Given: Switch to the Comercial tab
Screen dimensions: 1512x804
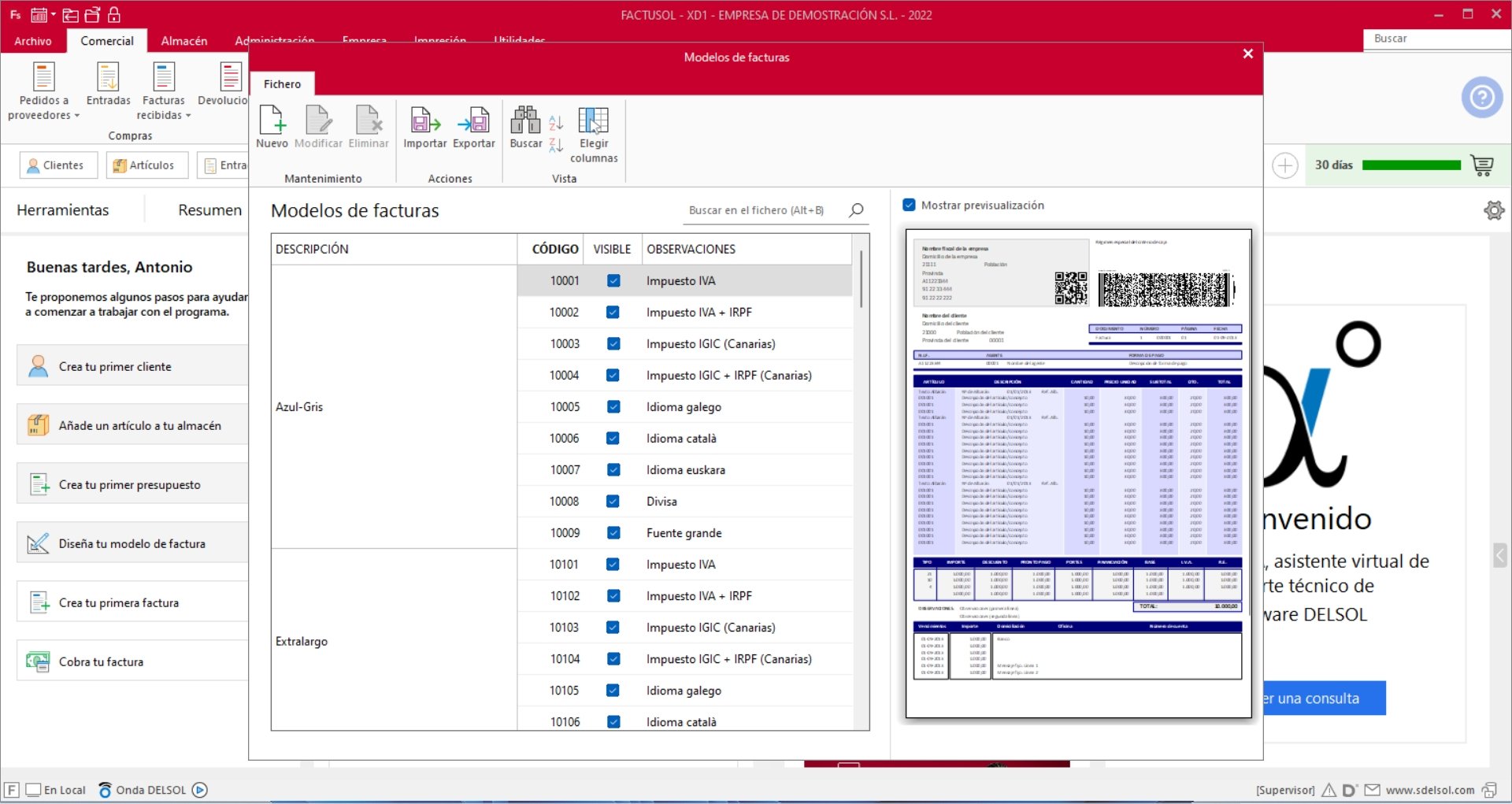Looking at the screenshot, I should click(x=107, y=41).
